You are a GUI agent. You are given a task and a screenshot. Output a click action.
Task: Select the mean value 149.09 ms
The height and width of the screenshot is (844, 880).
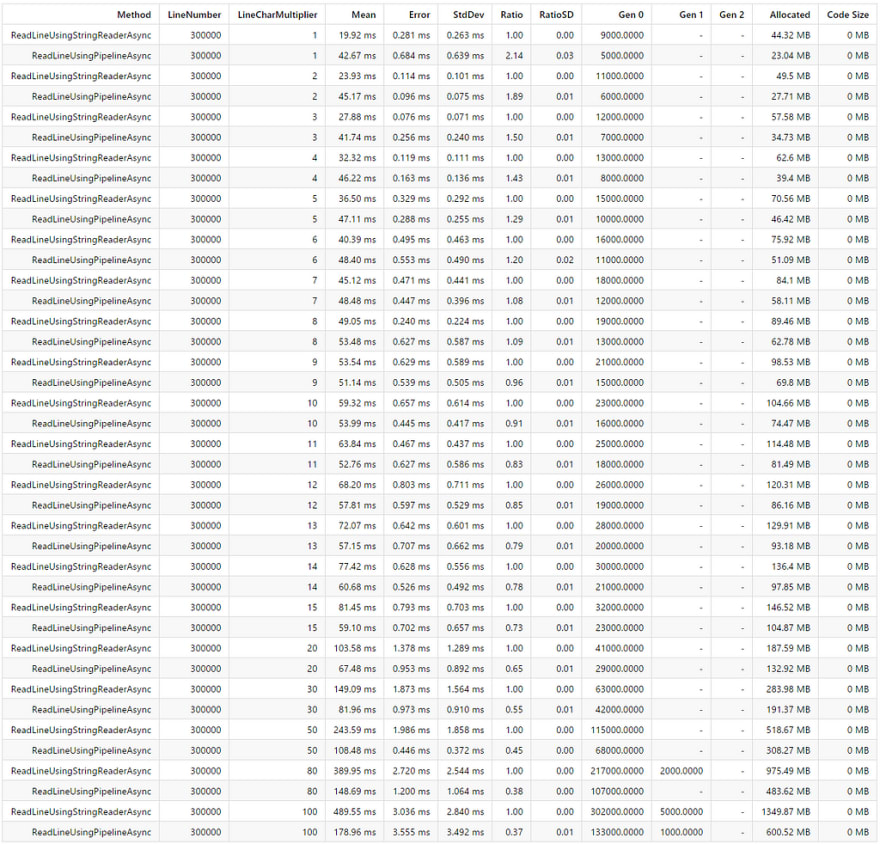[x=355, y=689]
